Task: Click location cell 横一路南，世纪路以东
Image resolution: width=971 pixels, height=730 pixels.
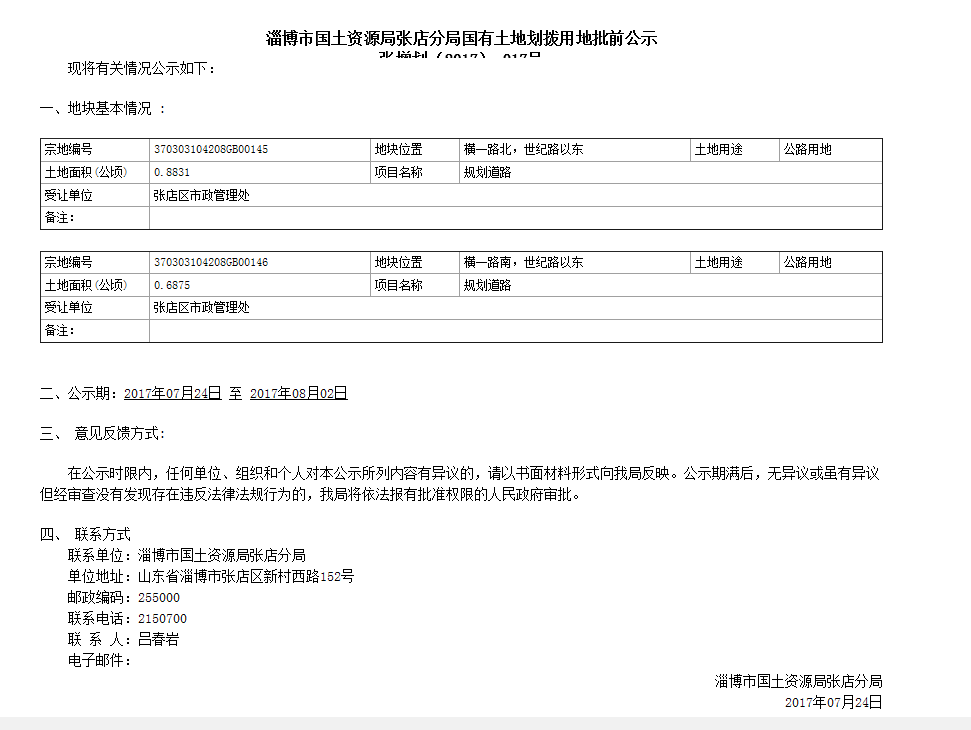Action: point(523,263)
